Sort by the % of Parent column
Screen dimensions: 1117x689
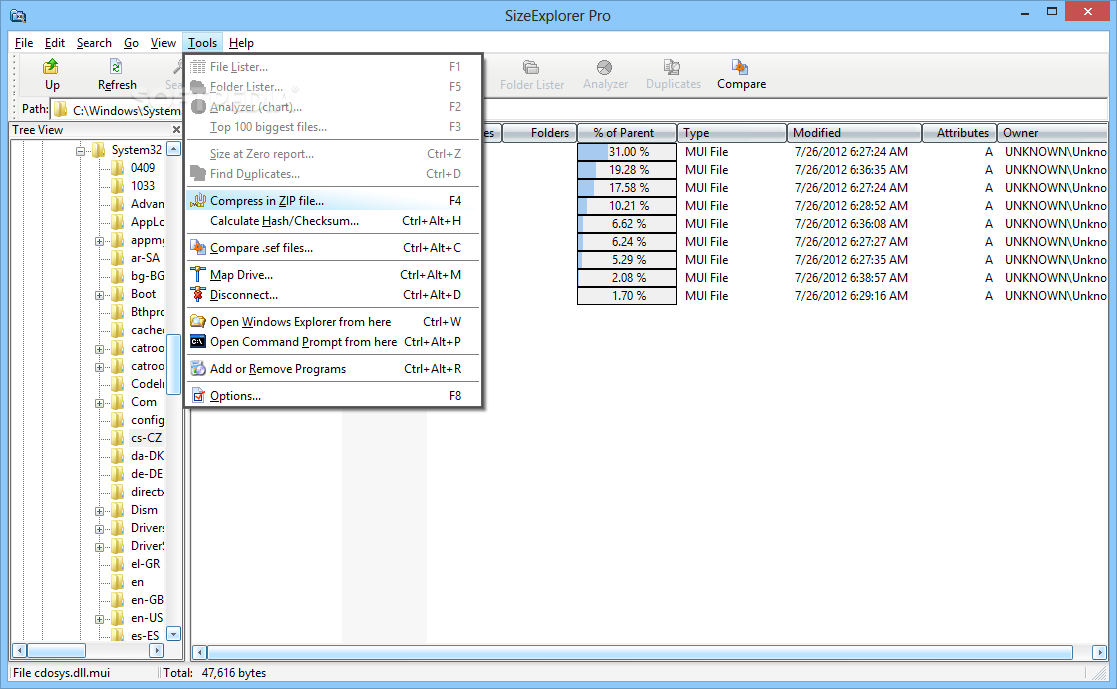pos(626,133)
